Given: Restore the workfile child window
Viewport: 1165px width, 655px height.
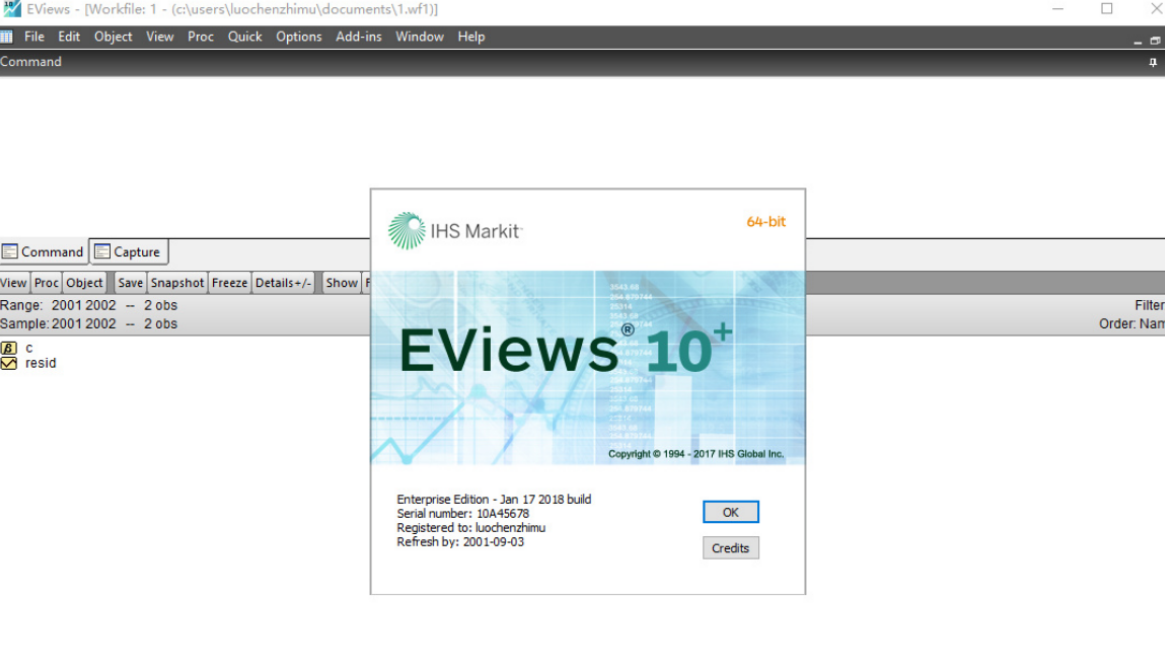Looking at the screenshot, I should pos(1155,41).
